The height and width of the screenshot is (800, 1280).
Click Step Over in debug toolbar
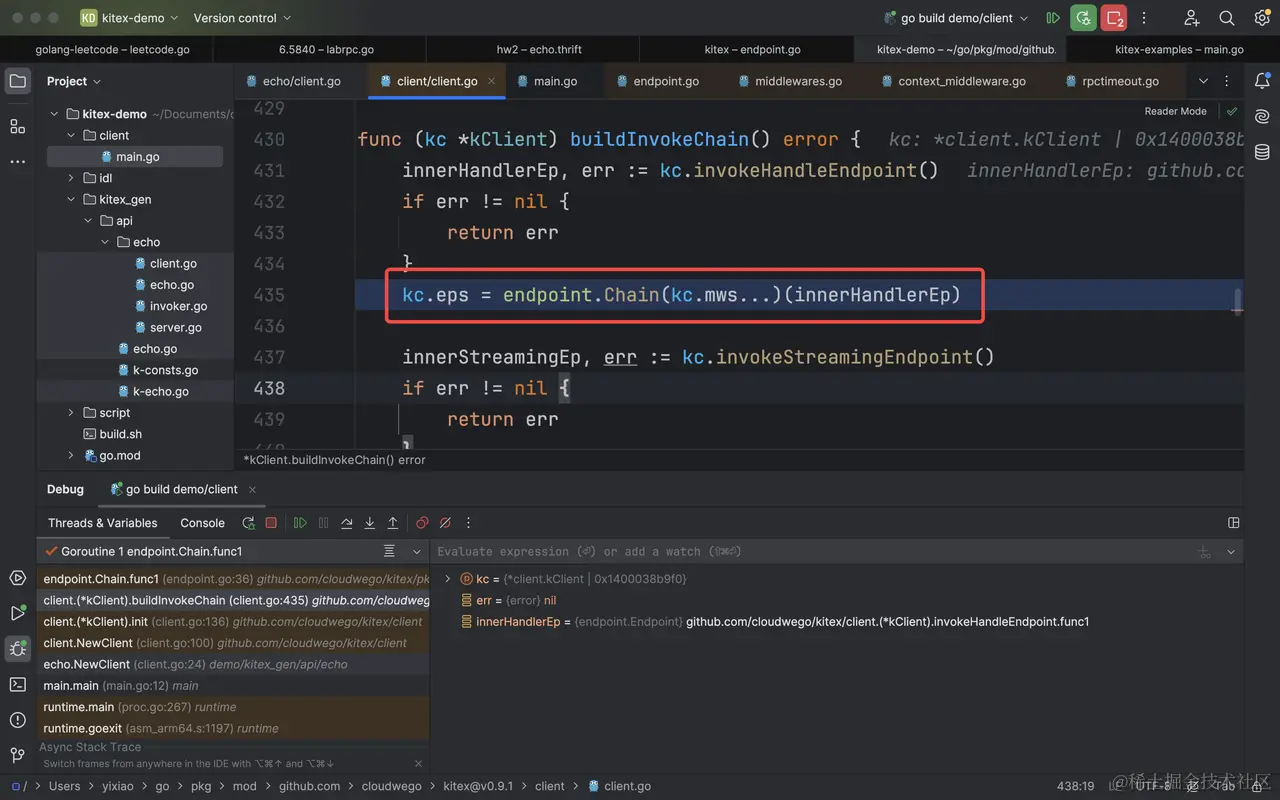coord(346,523)
